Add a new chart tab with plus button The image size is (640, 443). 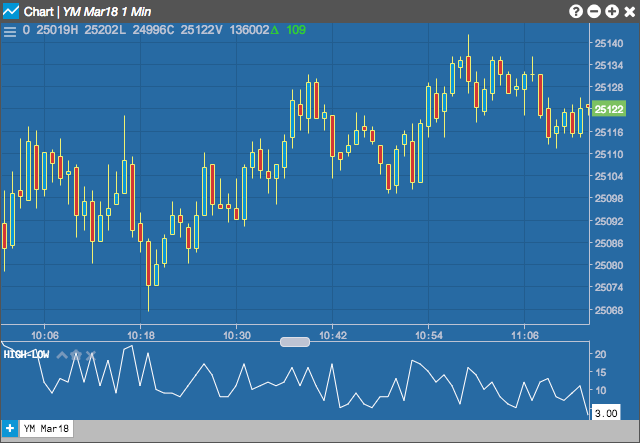click(x=10, y=429)
